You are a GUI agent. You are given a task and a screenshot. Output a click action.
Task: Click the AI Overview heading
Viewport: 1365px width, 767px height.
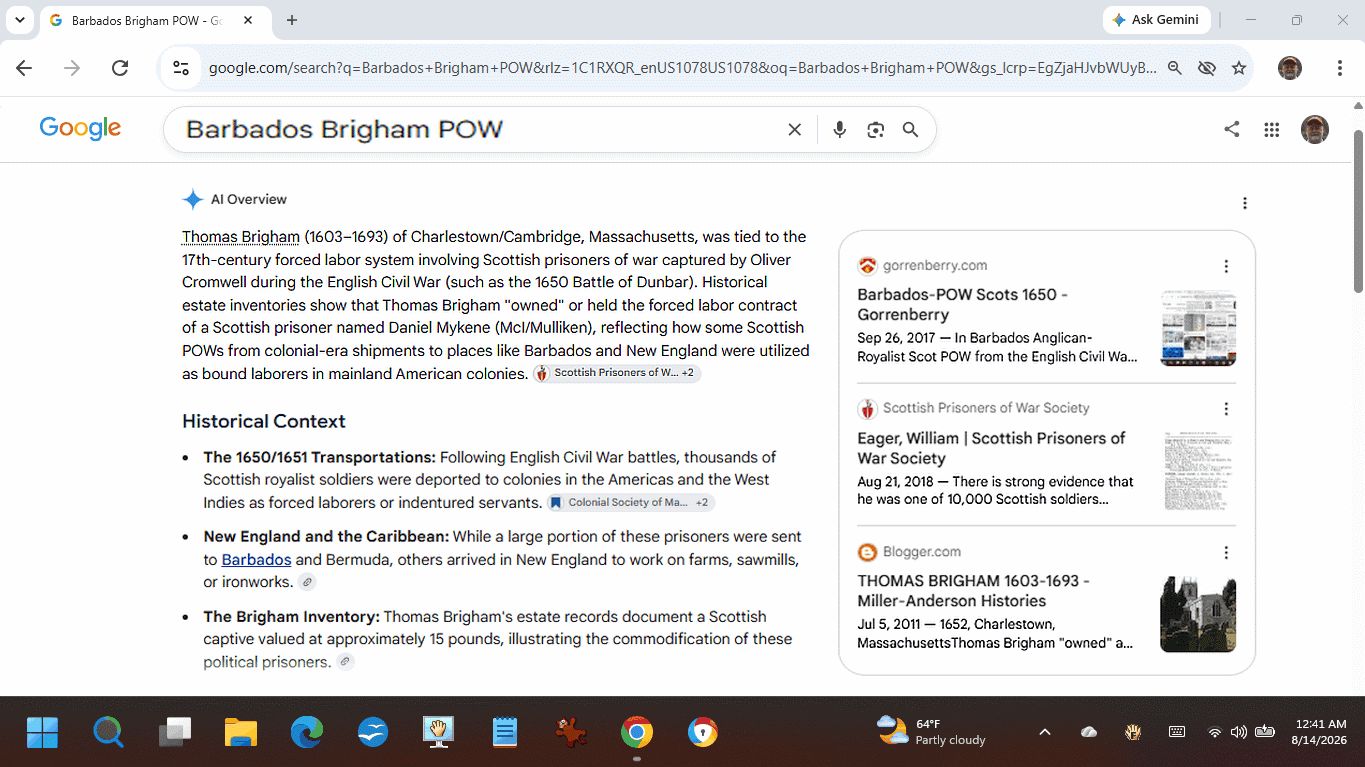tap(249, 199)
